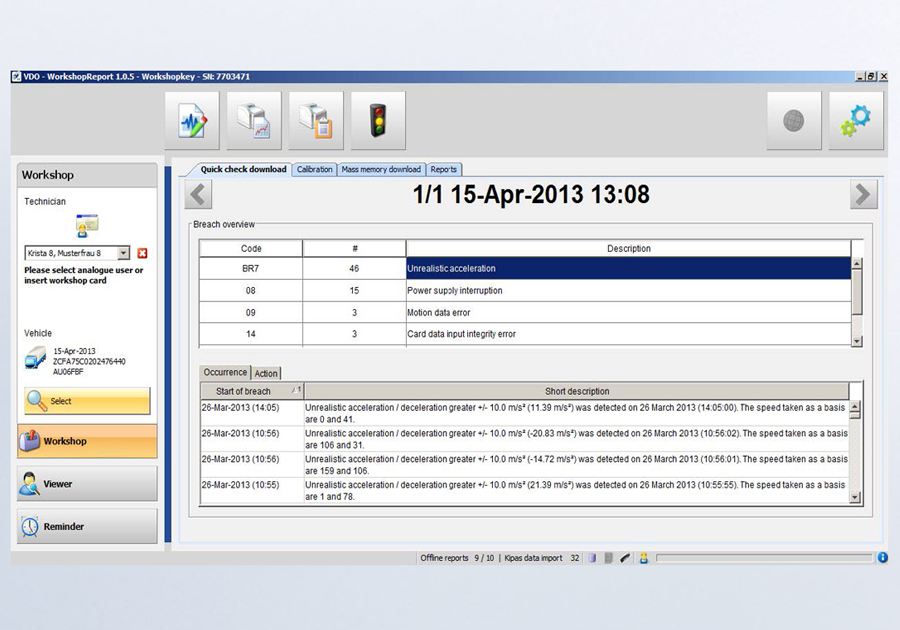Click the grey document status bar icon
The image size is (900, 630).
tap(608, 558)
